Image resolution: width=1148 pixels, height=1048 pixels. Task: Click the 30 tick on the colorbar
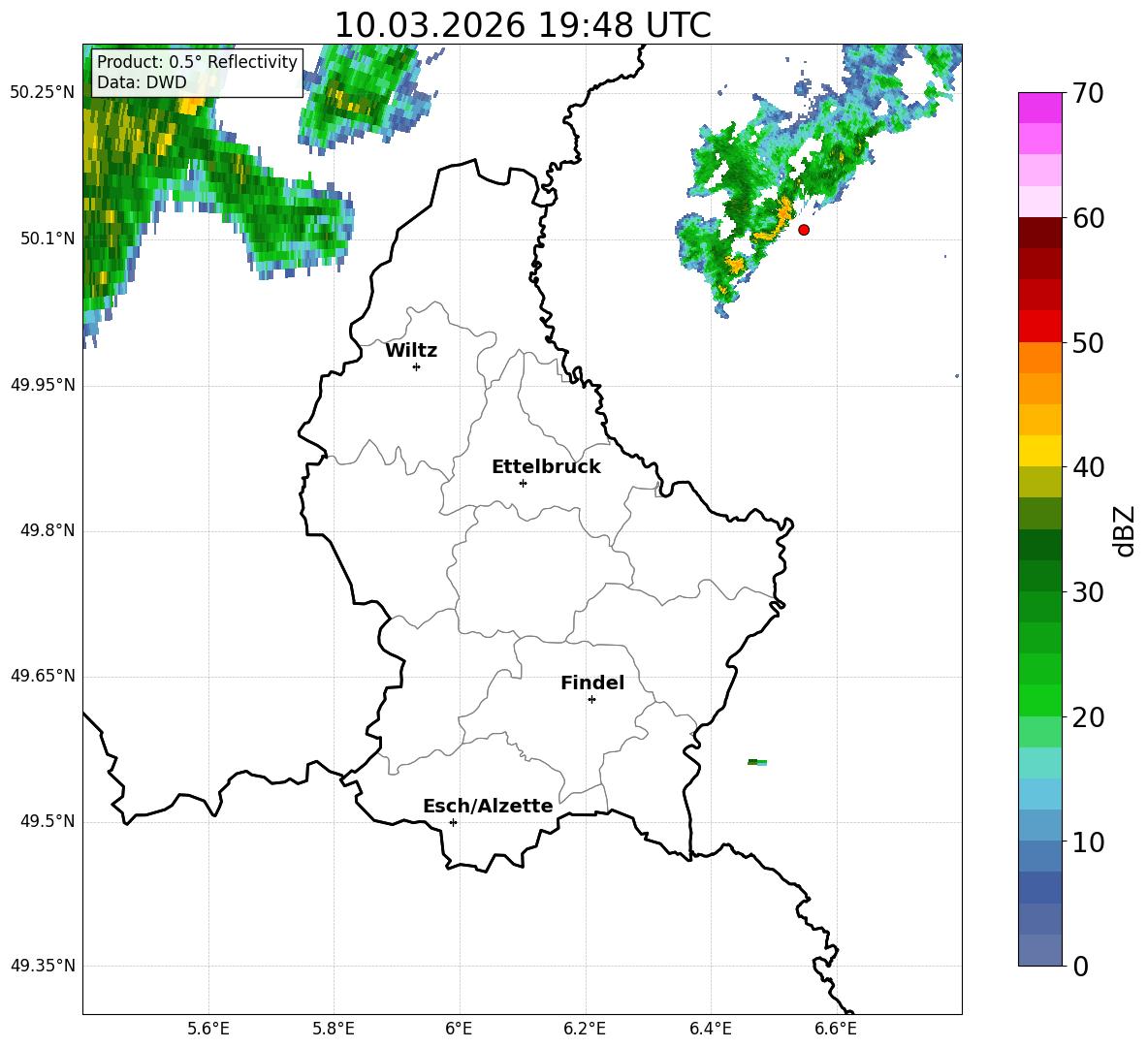tap(1088, 592)
